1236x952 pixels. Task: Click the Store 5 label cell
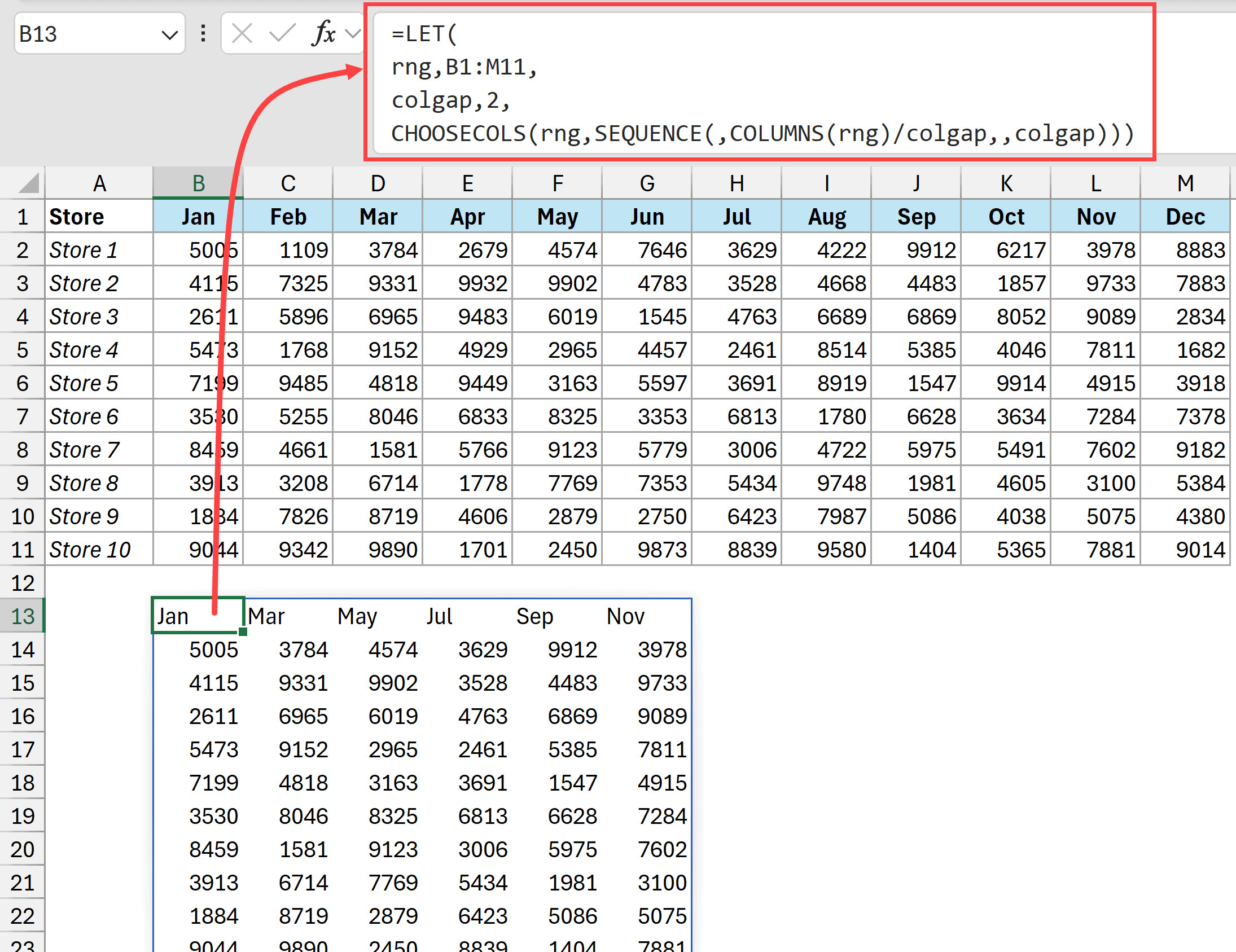click(82, 383)
